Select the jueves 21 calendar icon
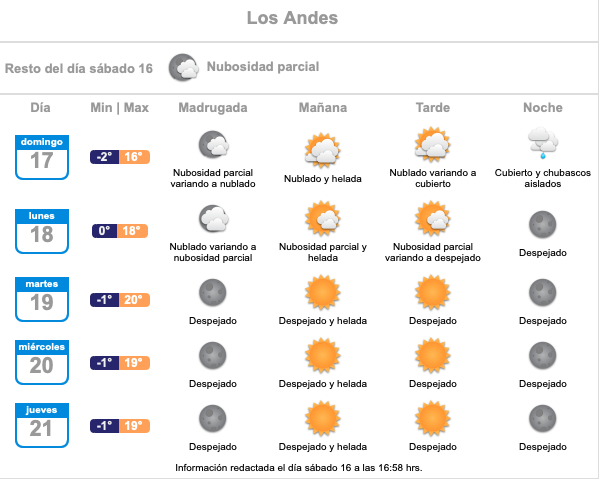Screen dimensions: 599x479 pyautogui.click(x=42, y=425)
